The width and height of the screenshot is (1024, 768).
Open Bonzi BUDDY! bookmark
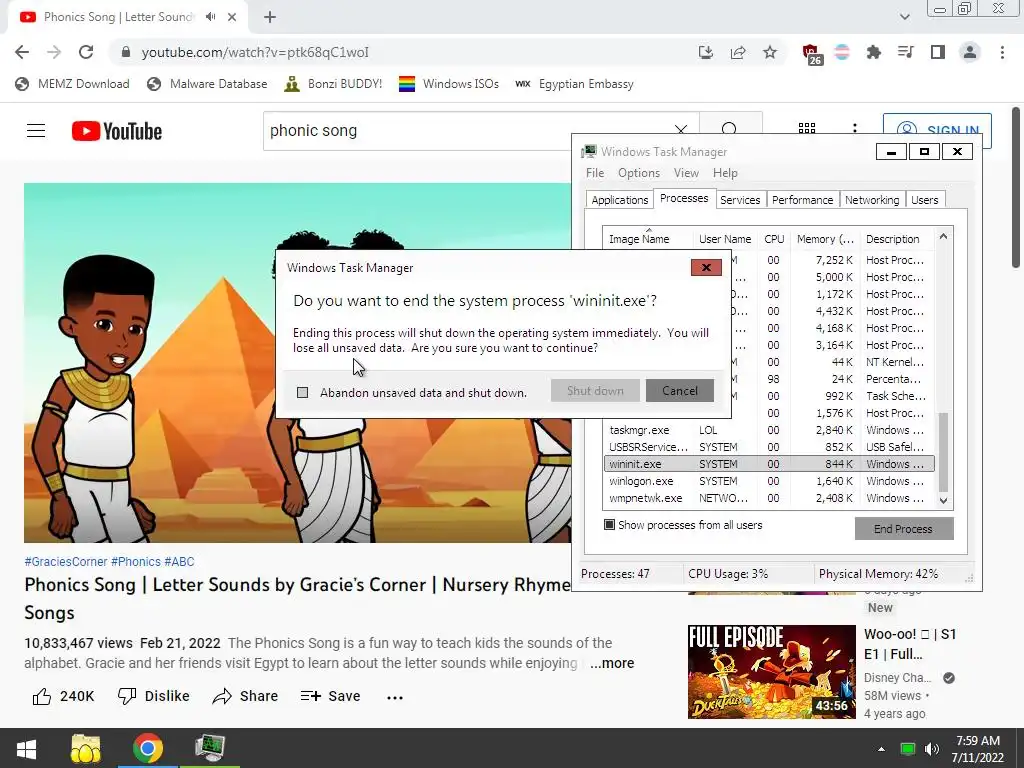tap(334, 84)
